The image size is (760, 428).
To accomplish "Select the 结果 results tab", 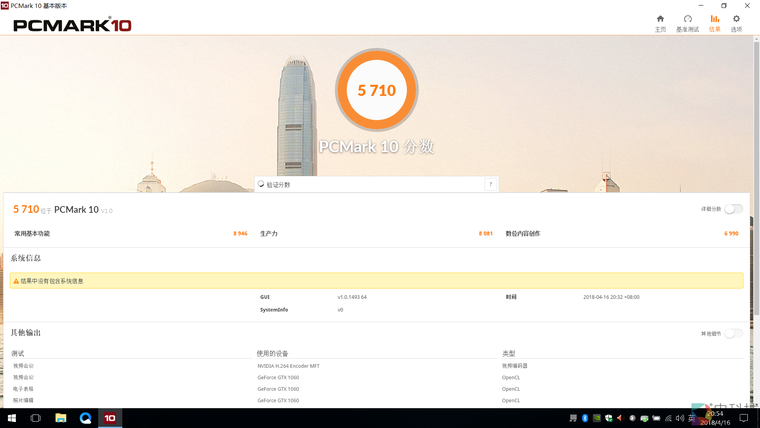I will pos(714,23).
